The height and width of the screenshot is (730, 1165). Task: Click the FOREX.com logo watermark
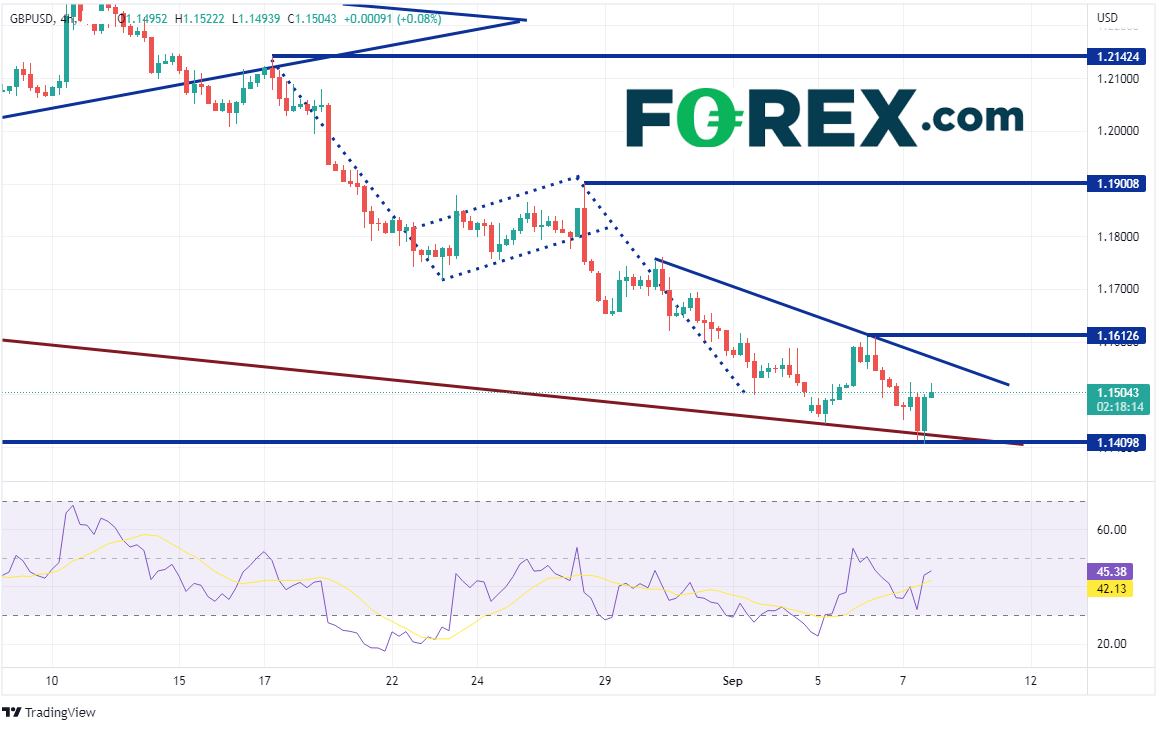(x=824, y=117)
